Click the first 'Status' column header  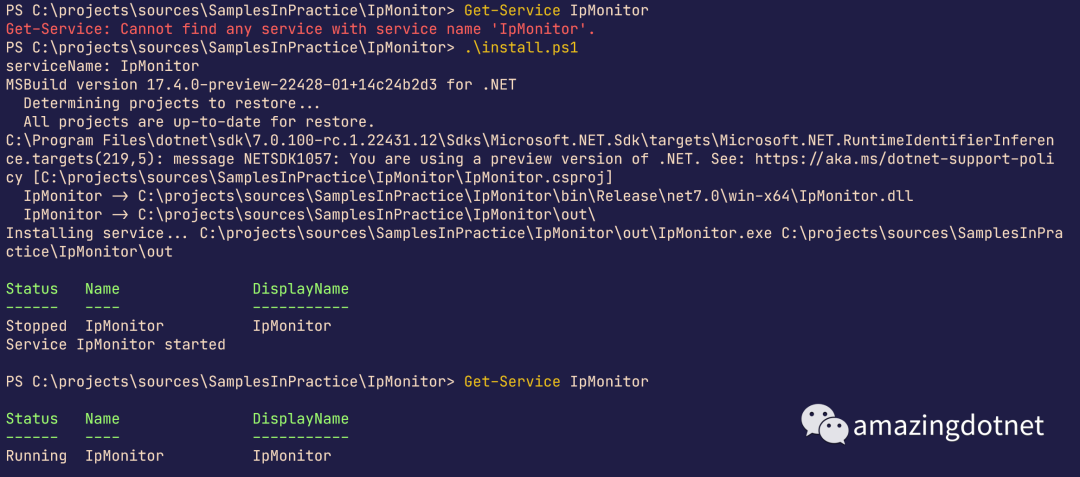pos(32,288)
